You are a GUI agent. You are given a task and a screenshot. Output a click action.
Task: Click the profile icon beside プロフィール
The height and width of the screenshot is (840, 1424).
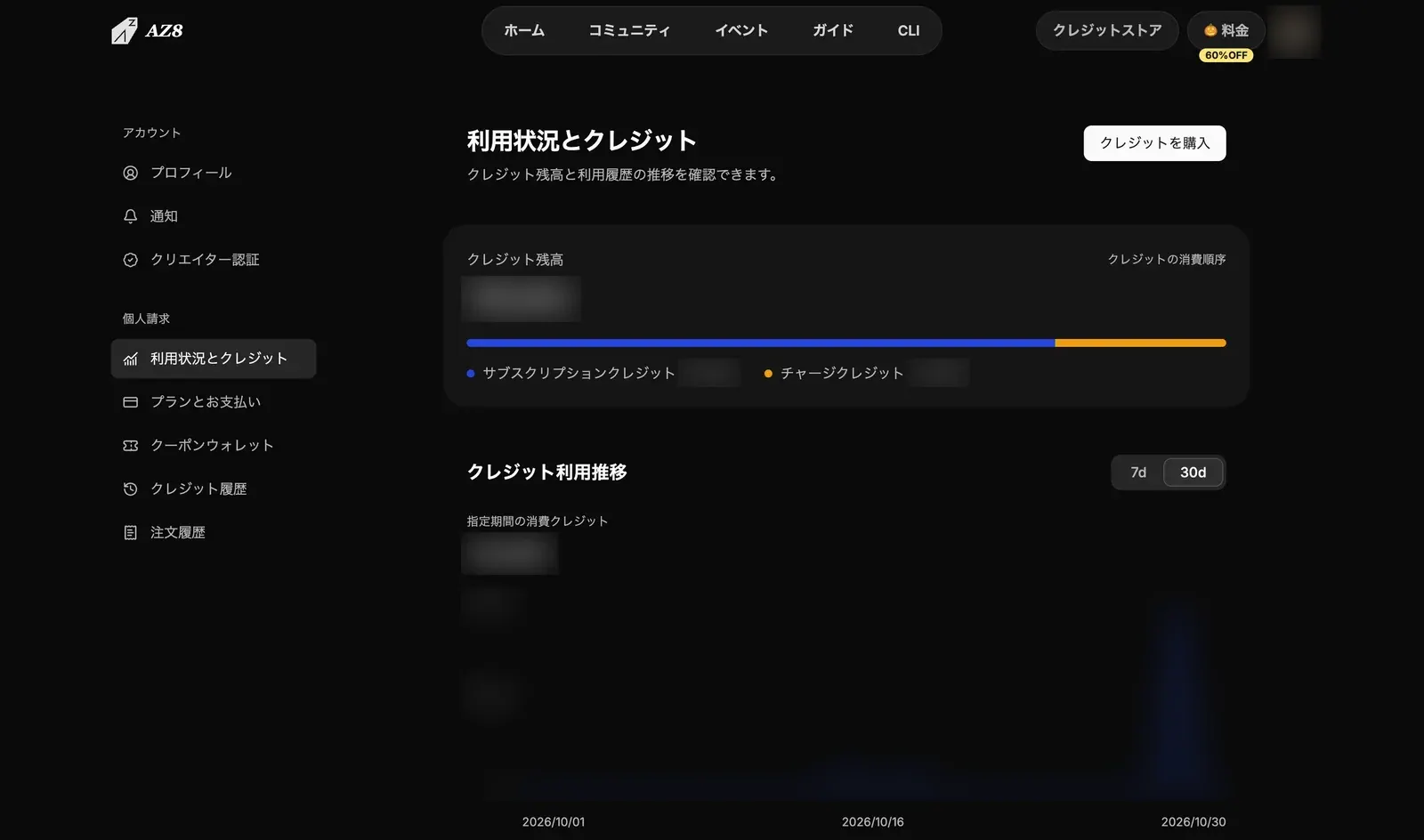(130, 173)
